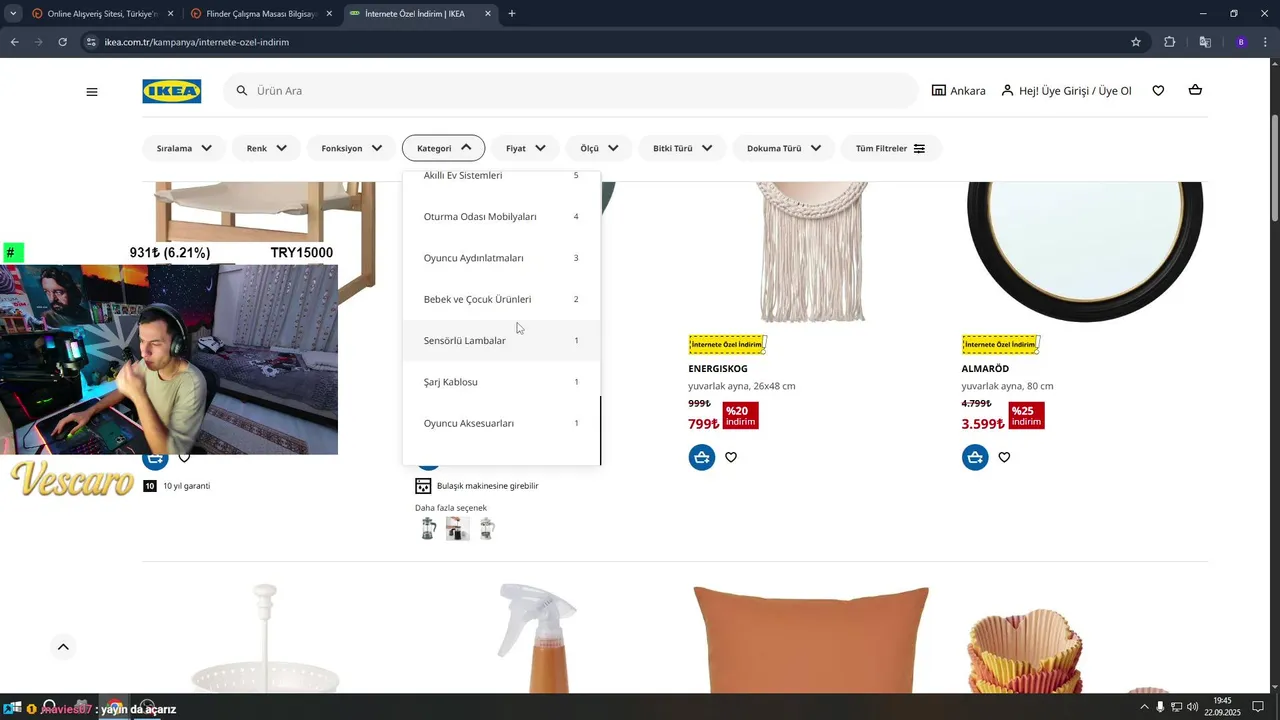Add ALMARÖD mirror to cart

975,457
